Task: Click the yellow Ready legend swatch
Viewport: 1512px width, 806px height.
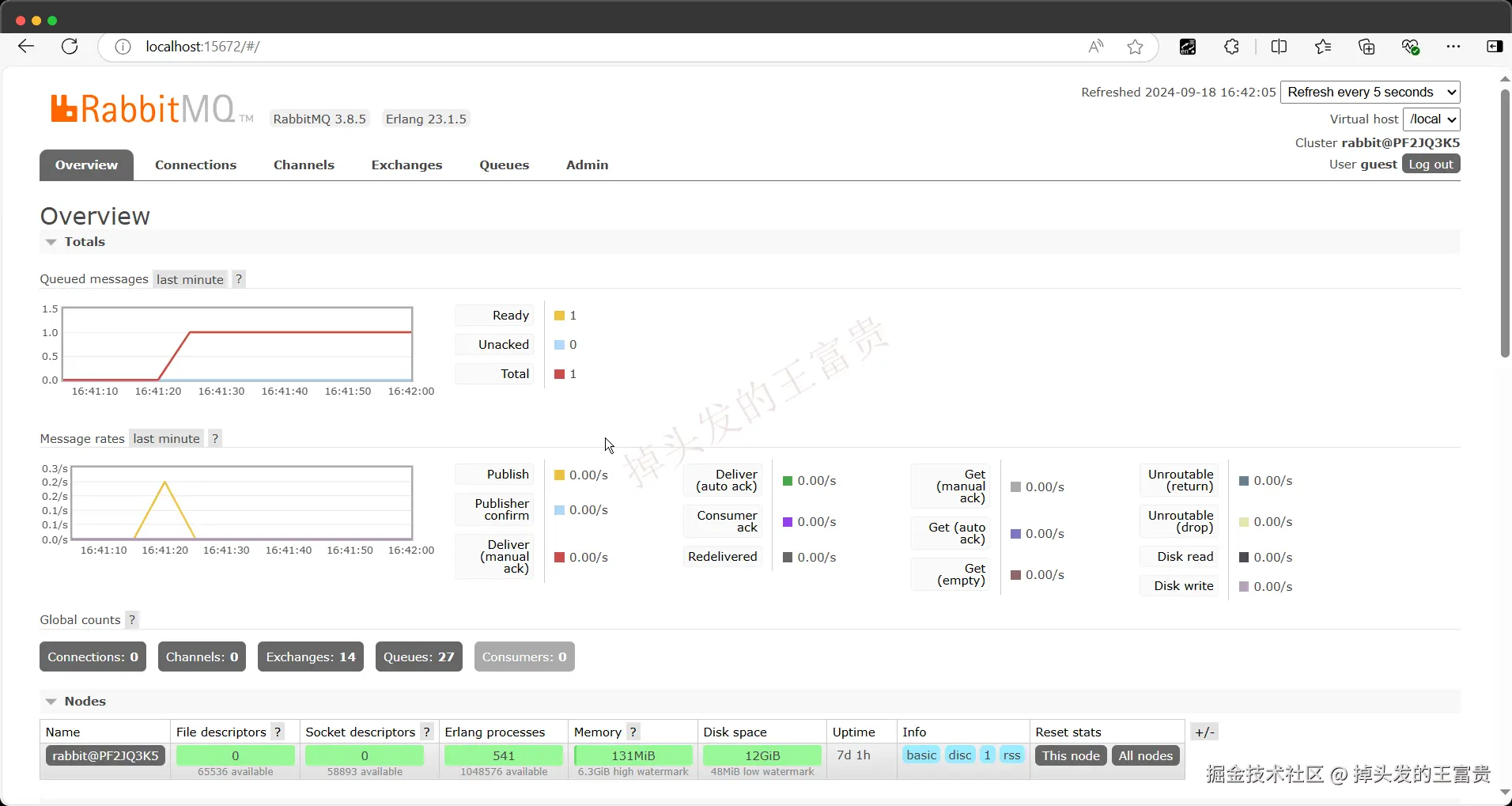Action: pyautogui.click(x=559, y=316)
